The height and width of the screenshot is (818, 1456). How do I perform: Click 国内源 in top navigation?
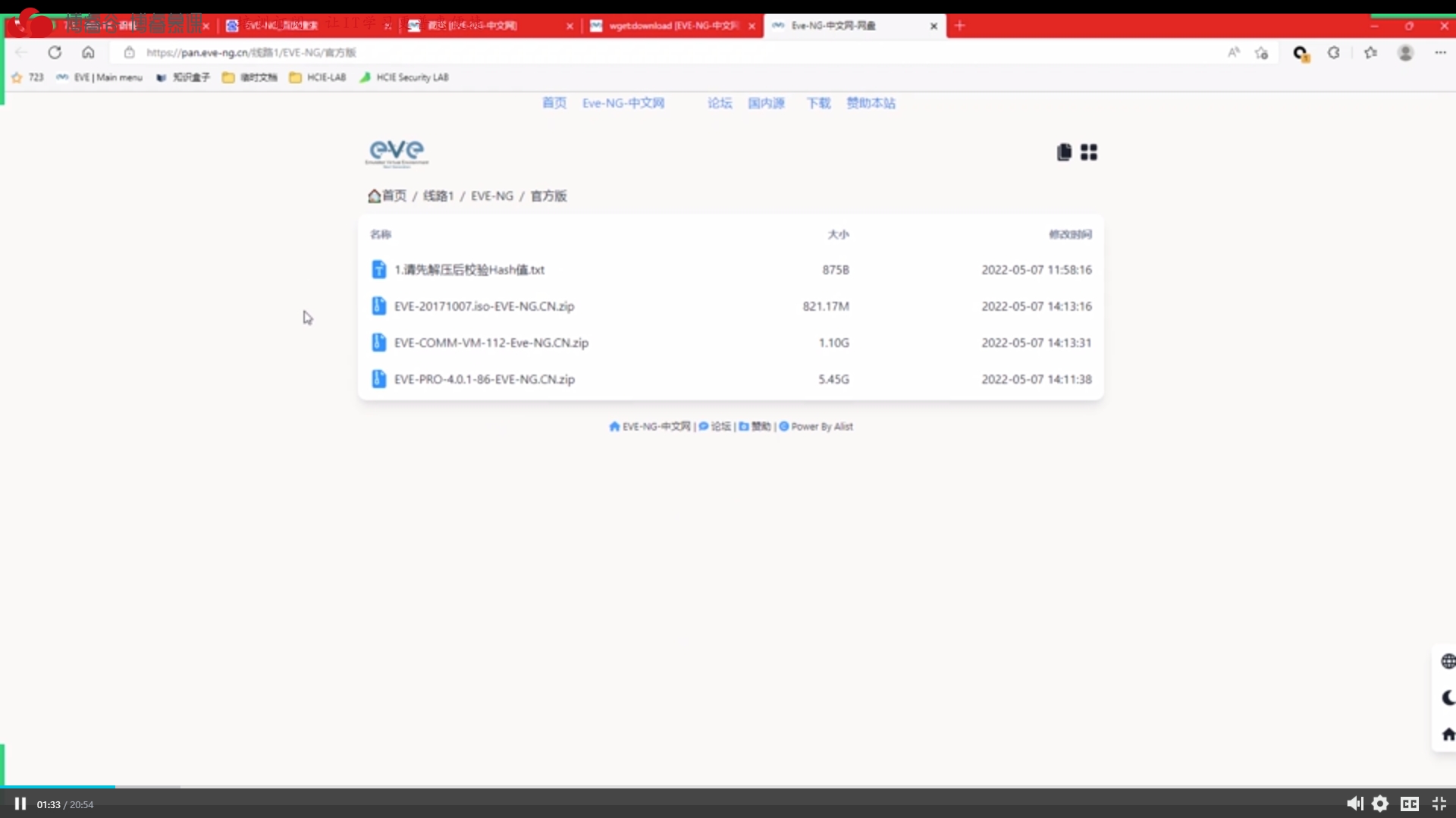(766, 103)
